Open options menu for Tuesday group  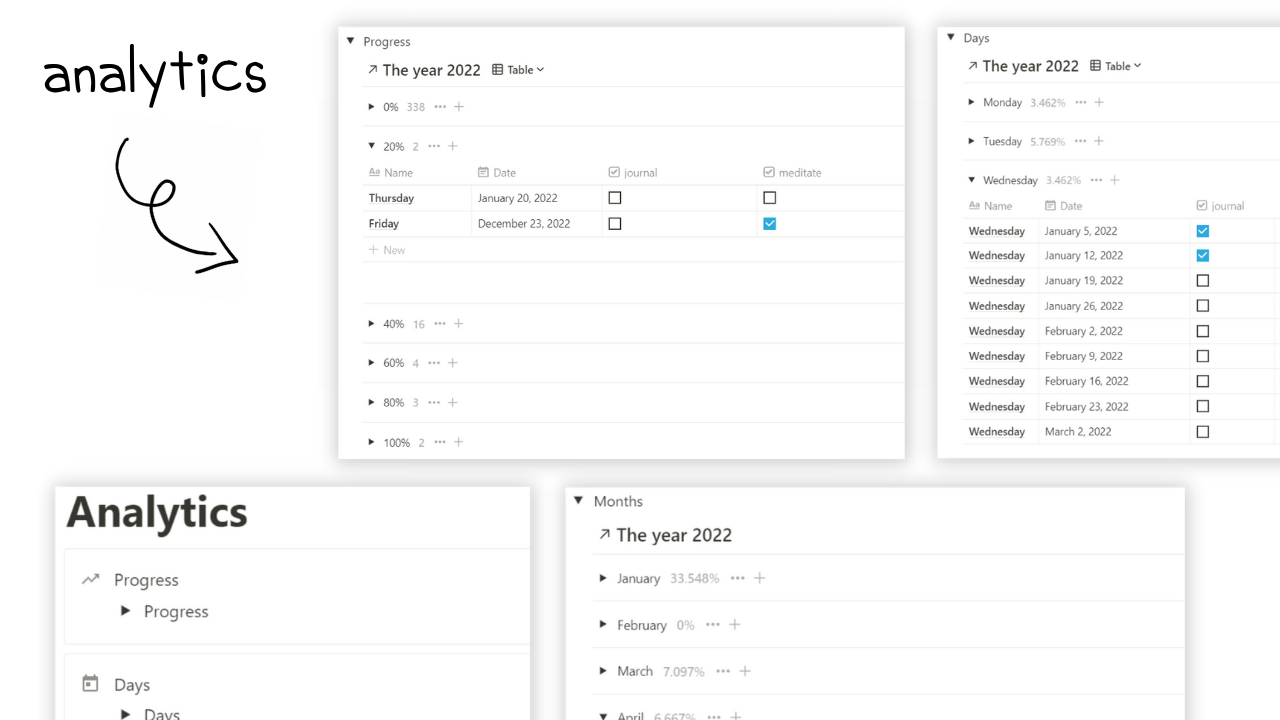pos(1080,141)
